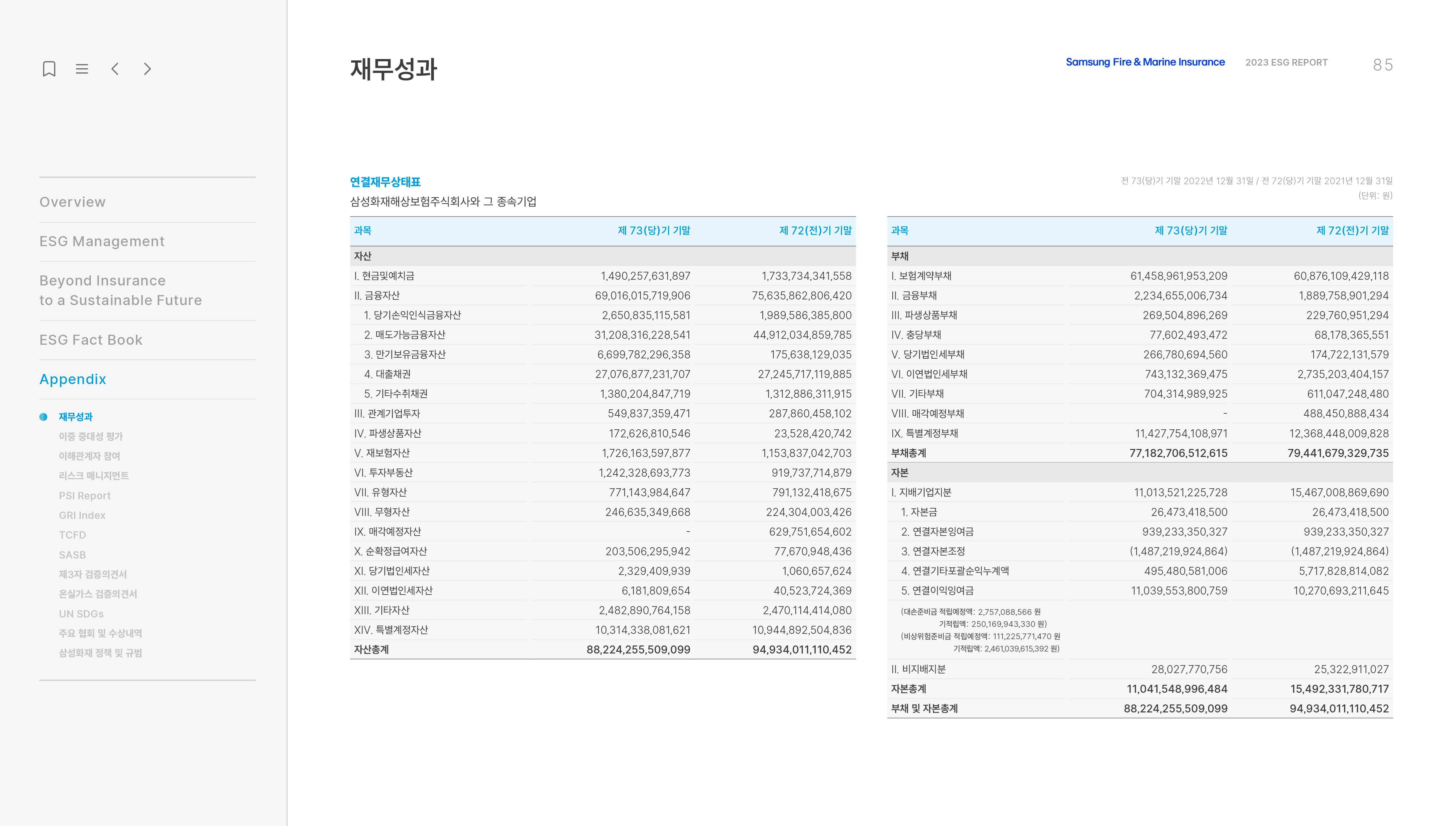Open 이중 중대성 평가 subsection

tap(91, 436)
